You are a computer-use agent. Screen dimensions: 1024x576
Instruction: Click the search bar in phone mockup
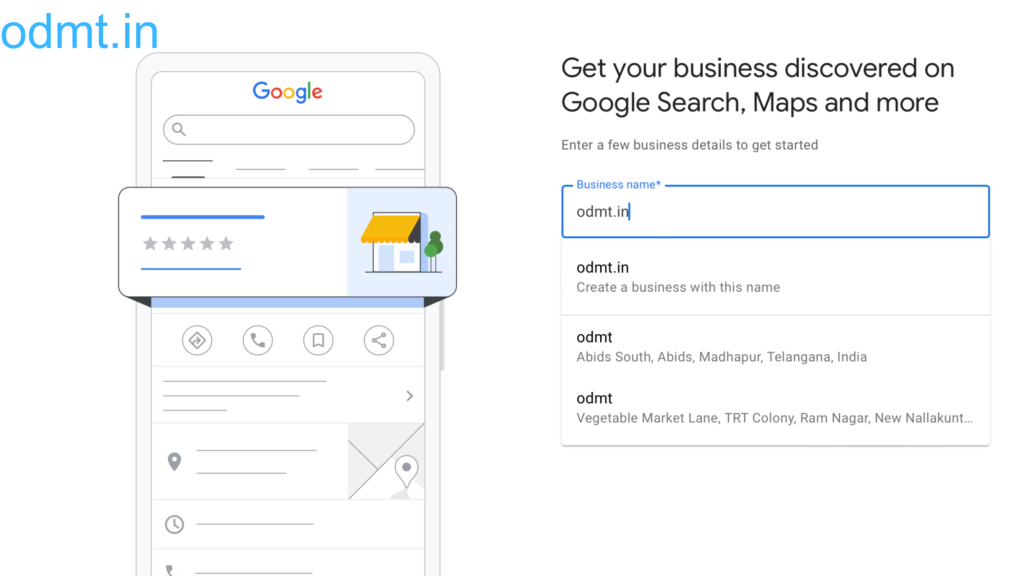(289, 129)
